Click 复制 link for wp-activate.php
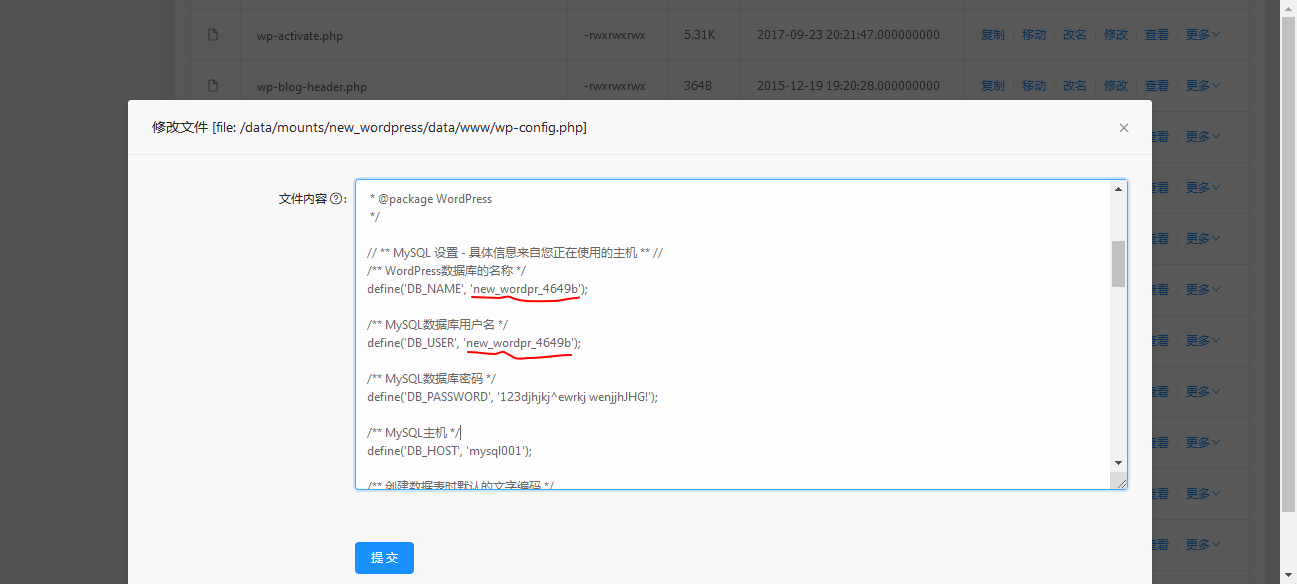Screen dimensions: 1297x584 coord(993,35)
